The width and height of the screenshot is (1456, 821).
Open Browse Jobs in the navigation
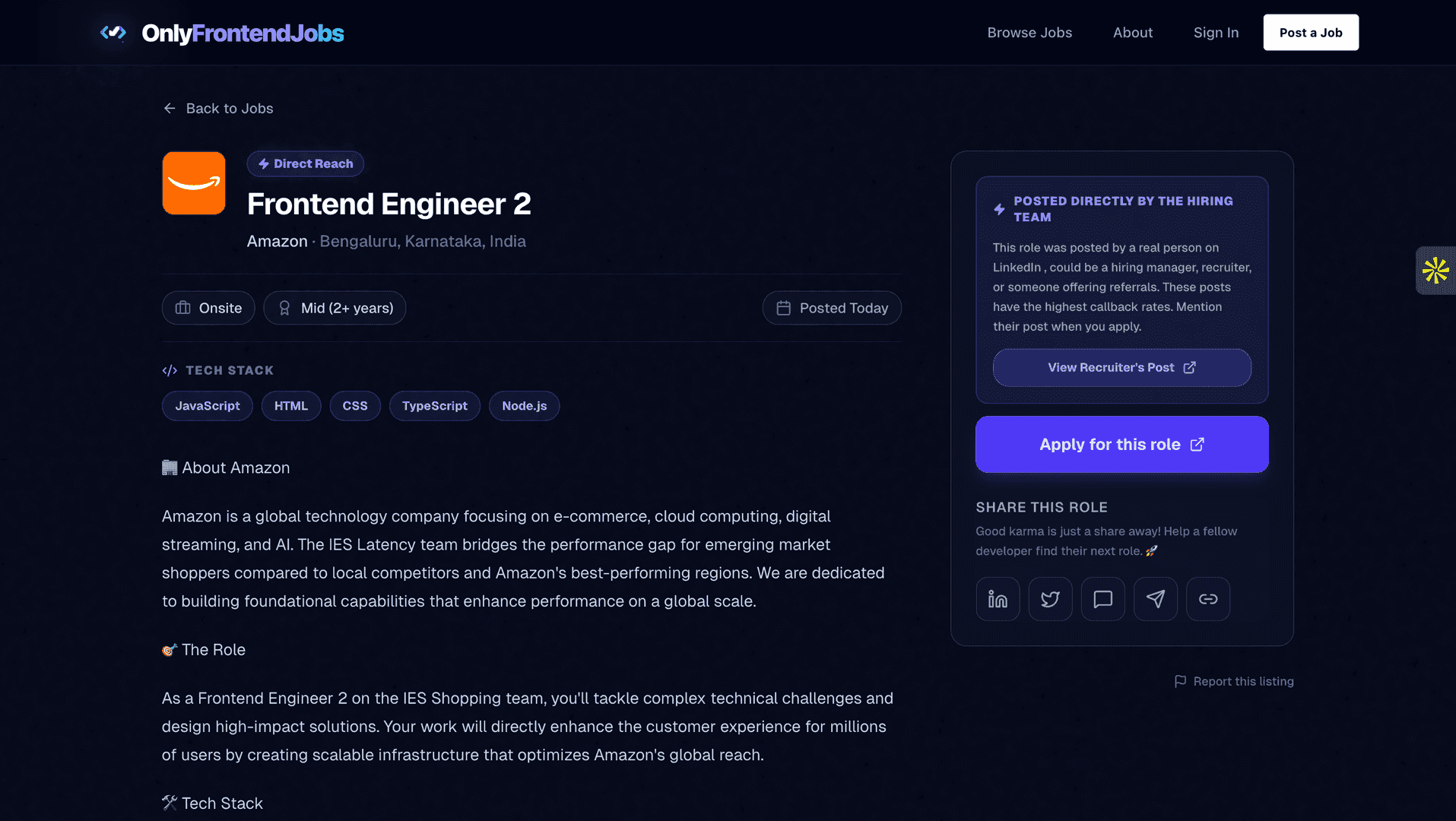coord(1029,32)
